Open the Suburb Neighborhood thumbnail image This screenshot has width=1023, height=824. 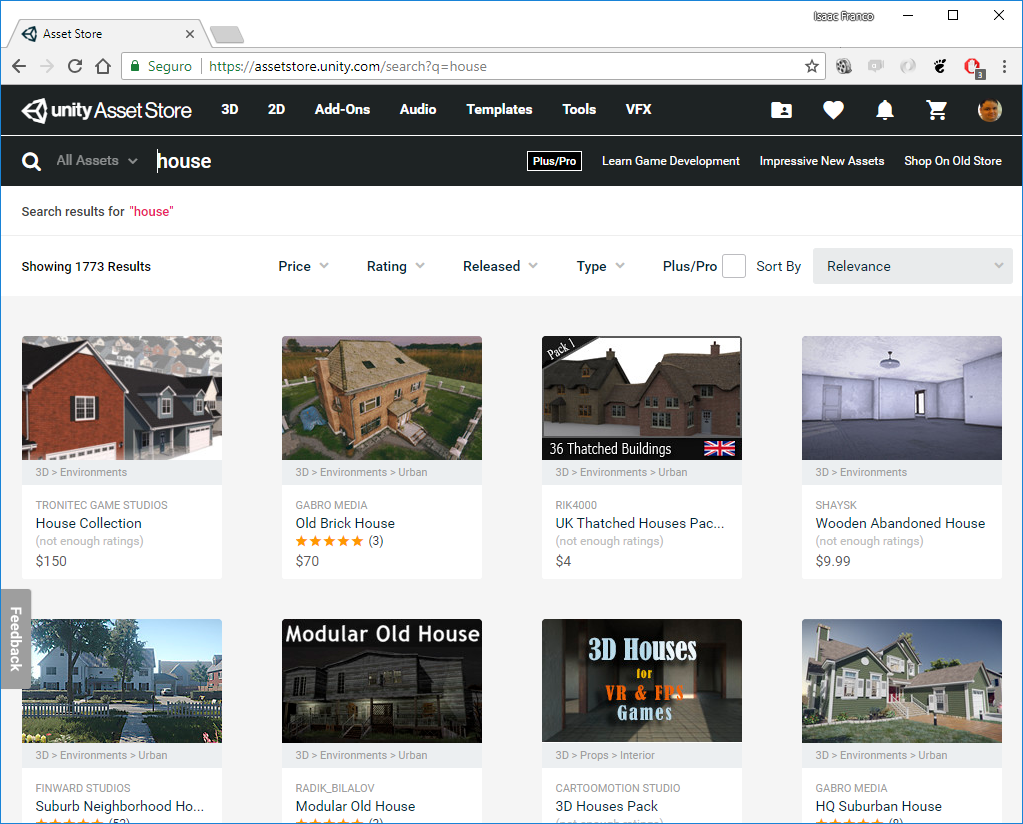pyautogui.click(x=122, y=681)
